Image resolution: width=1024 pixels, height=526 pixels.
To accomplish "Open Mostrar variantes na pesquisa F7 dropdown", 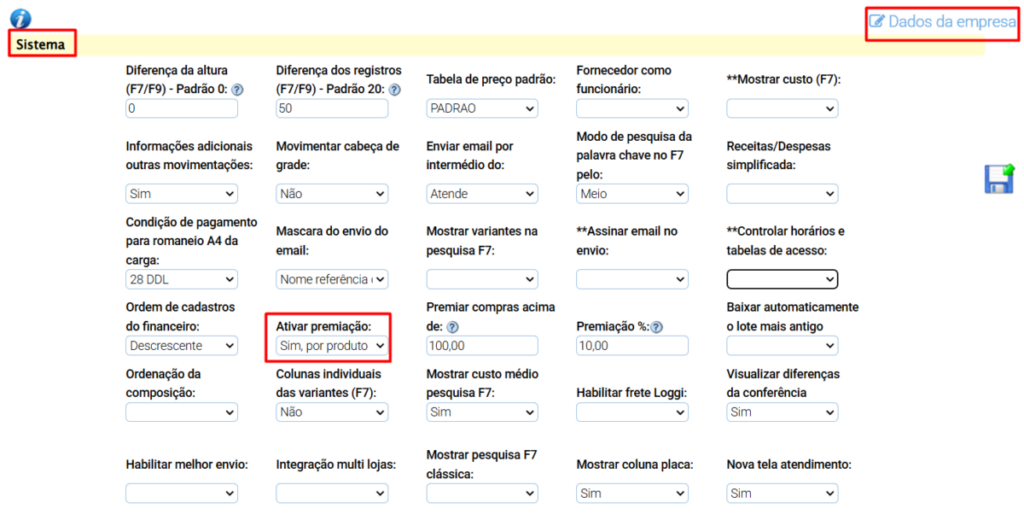I will (x=482, y=280).
